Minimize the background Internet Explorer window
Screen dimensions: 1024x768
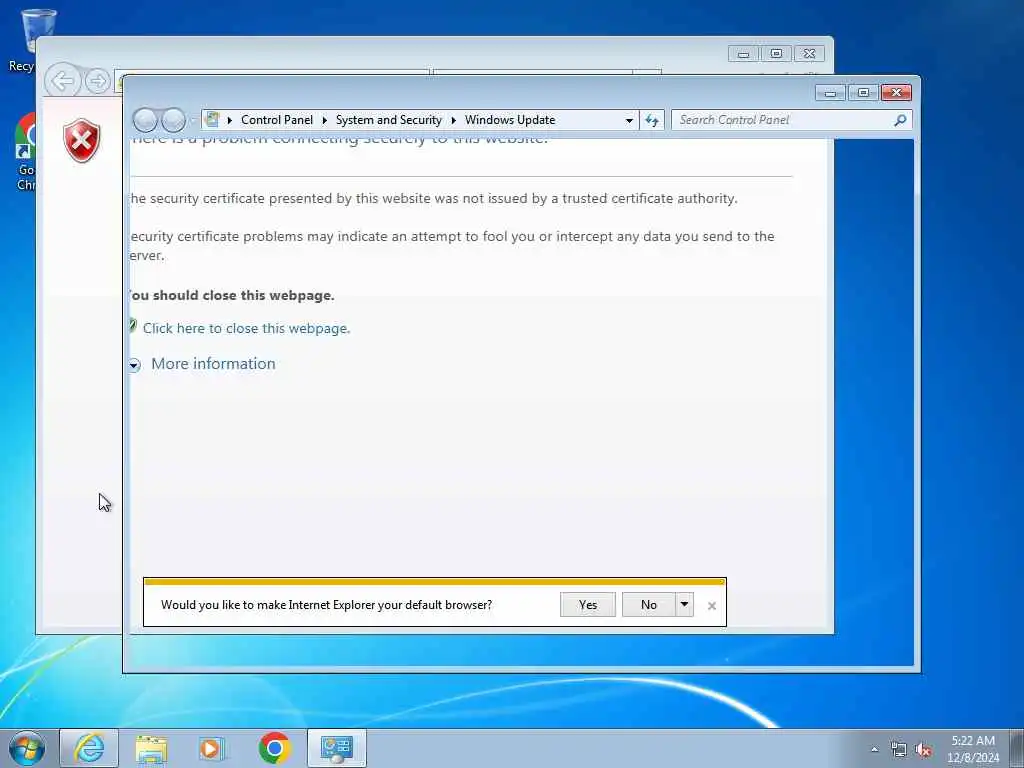tap(743, 54)
